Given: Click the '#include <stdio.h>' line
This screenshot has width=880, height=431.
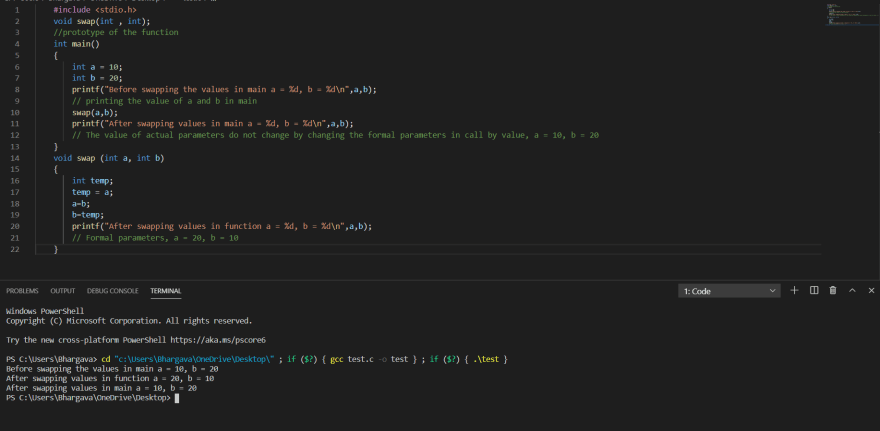Looking at the screenshot, I should pos(95,10).
